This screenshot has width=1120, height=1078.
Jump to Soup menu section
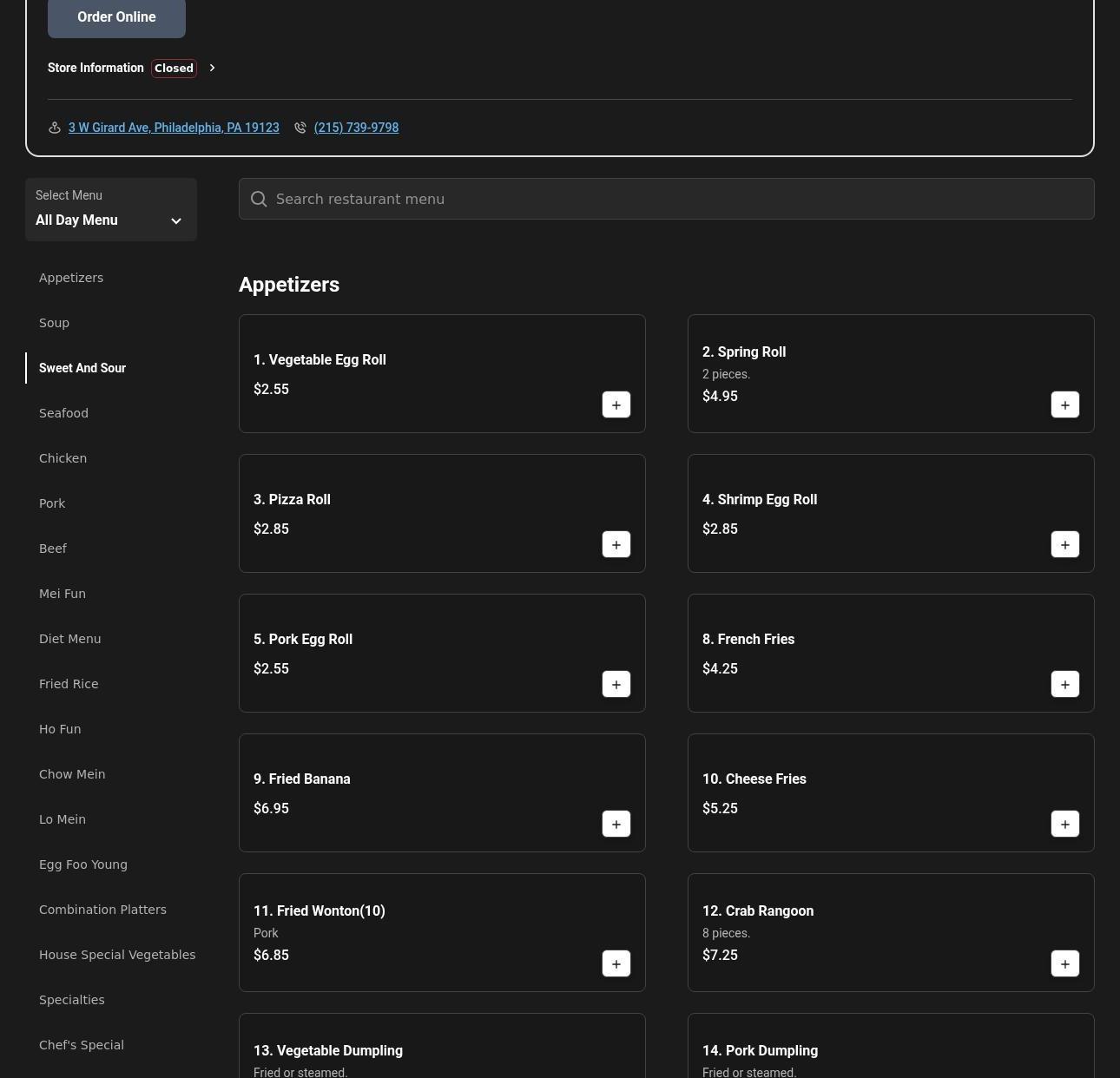tap(54, 323)
